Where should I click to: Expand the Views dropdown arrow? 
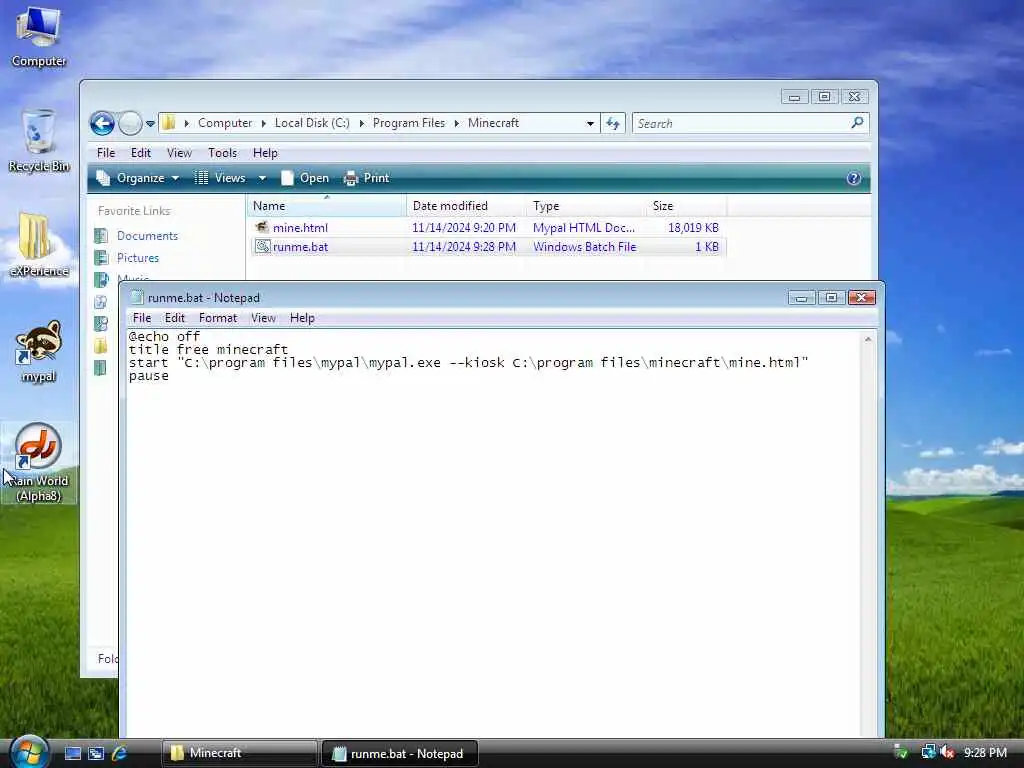coord(262,178)
